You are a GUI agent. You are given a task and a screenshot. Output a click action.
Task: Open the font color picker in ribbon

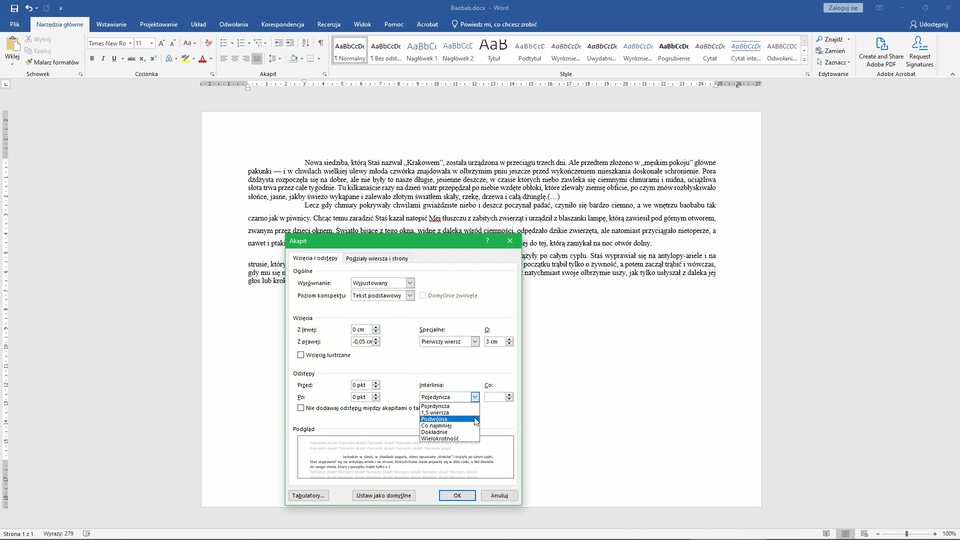click(211, 59)
